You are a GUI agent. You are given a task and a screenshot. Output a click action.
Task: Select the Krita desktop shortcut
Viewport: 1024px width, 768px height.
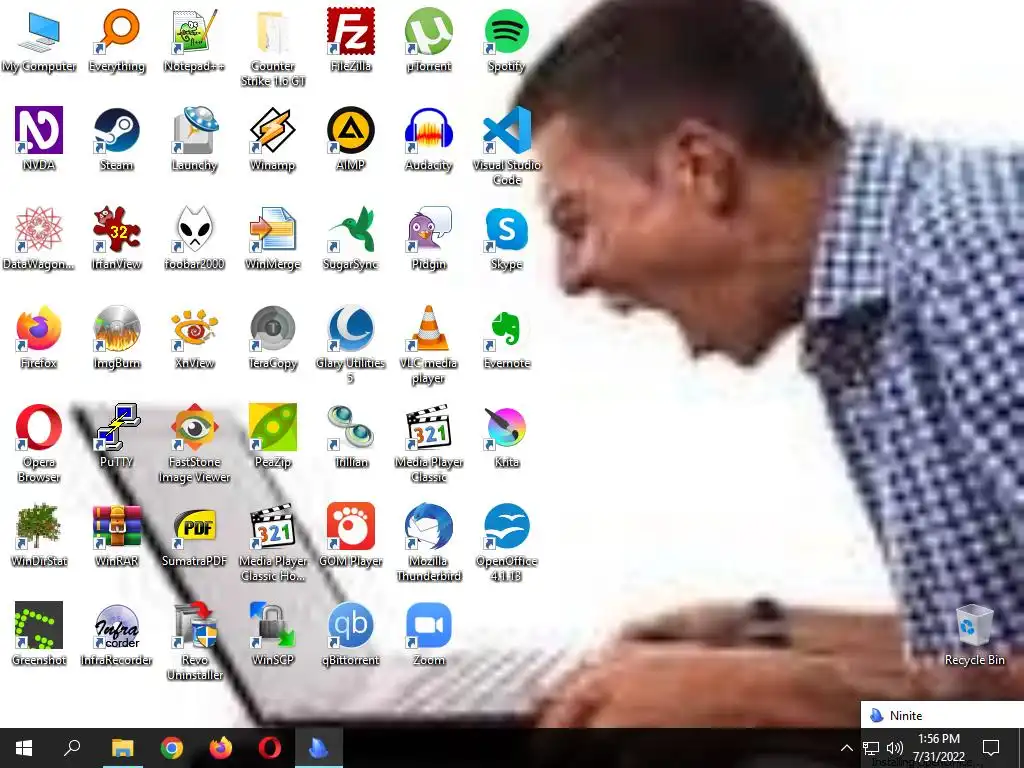point(506,436)
